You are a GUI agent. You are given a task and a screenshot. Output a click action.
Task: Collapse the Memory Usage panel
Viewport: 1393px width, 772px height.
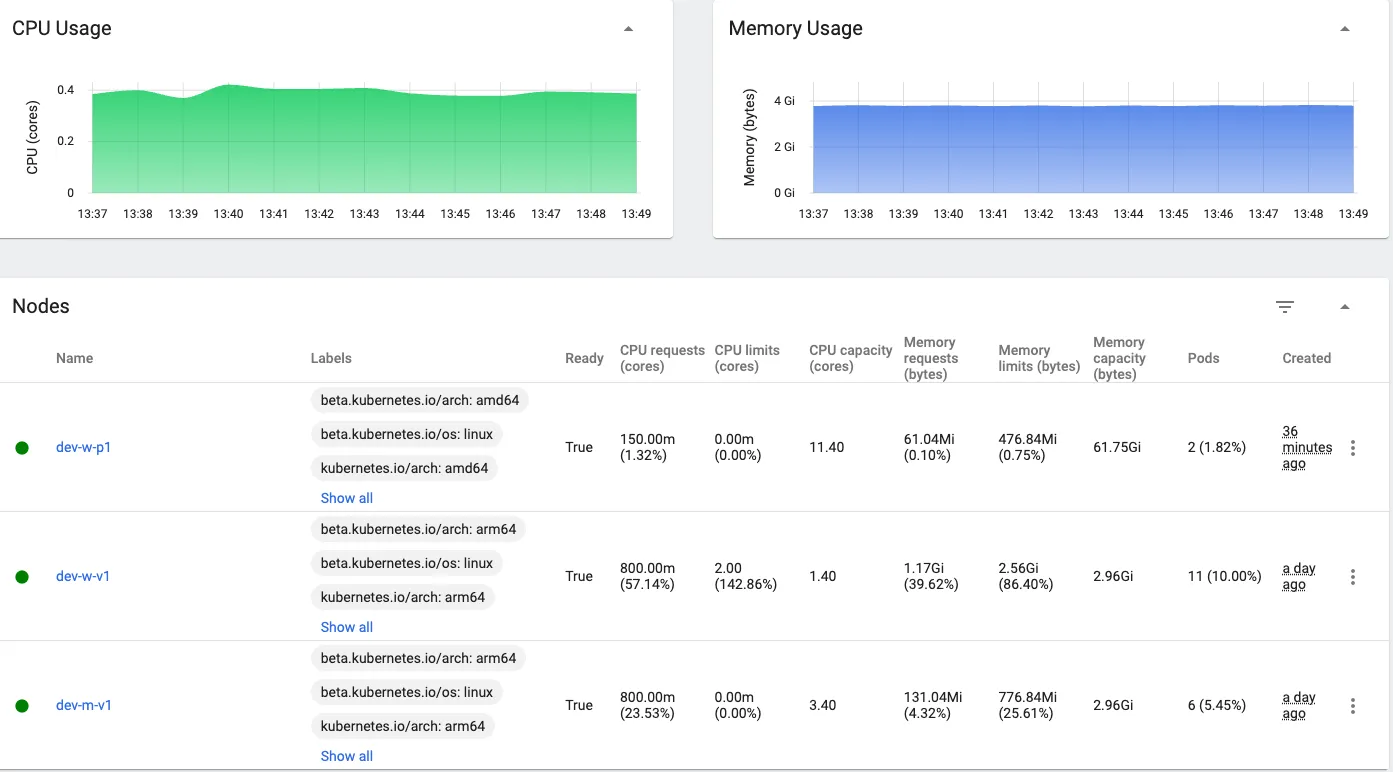click(x=1344, y=29)
